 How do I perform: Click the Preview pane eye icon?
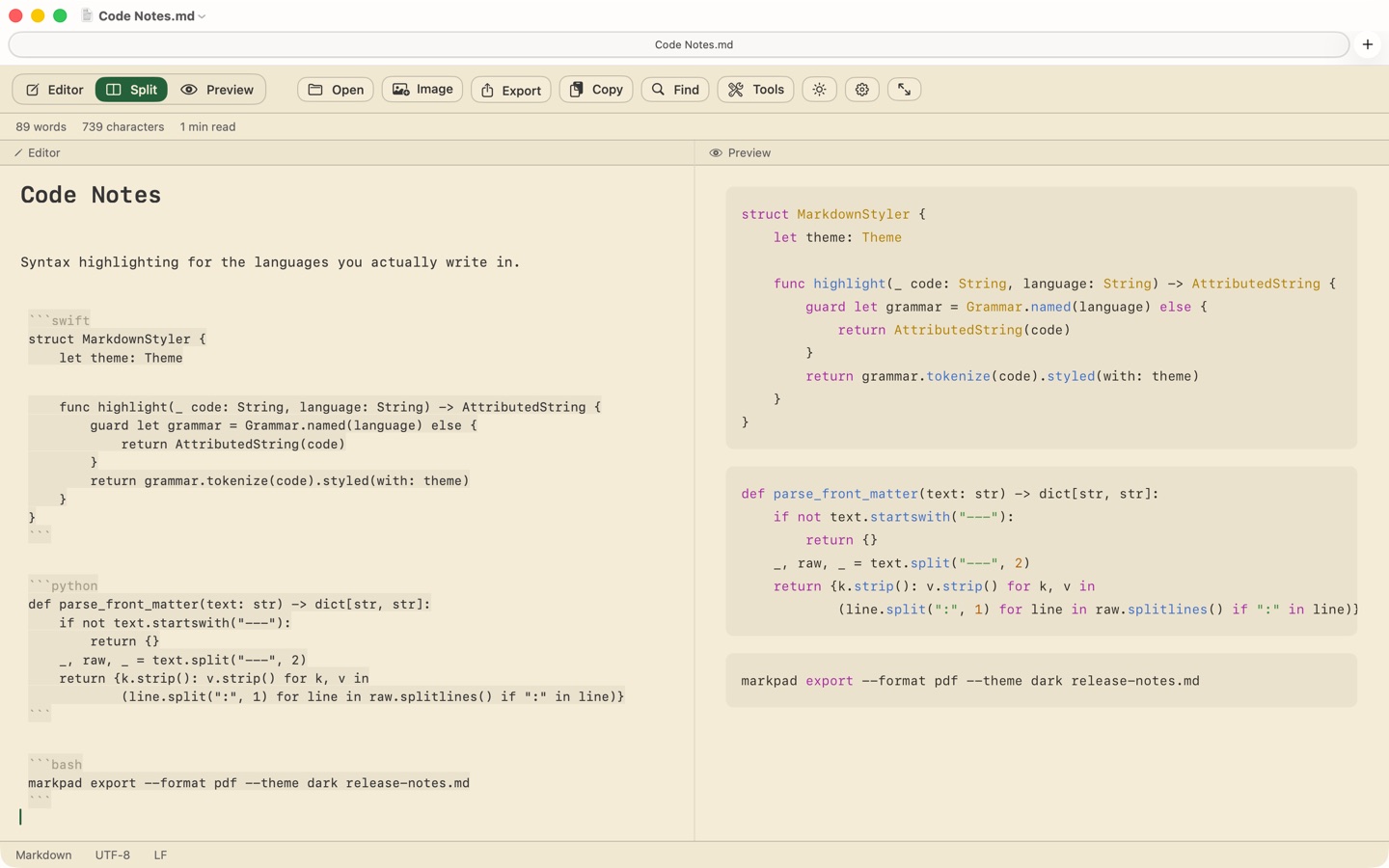point(716,153)
